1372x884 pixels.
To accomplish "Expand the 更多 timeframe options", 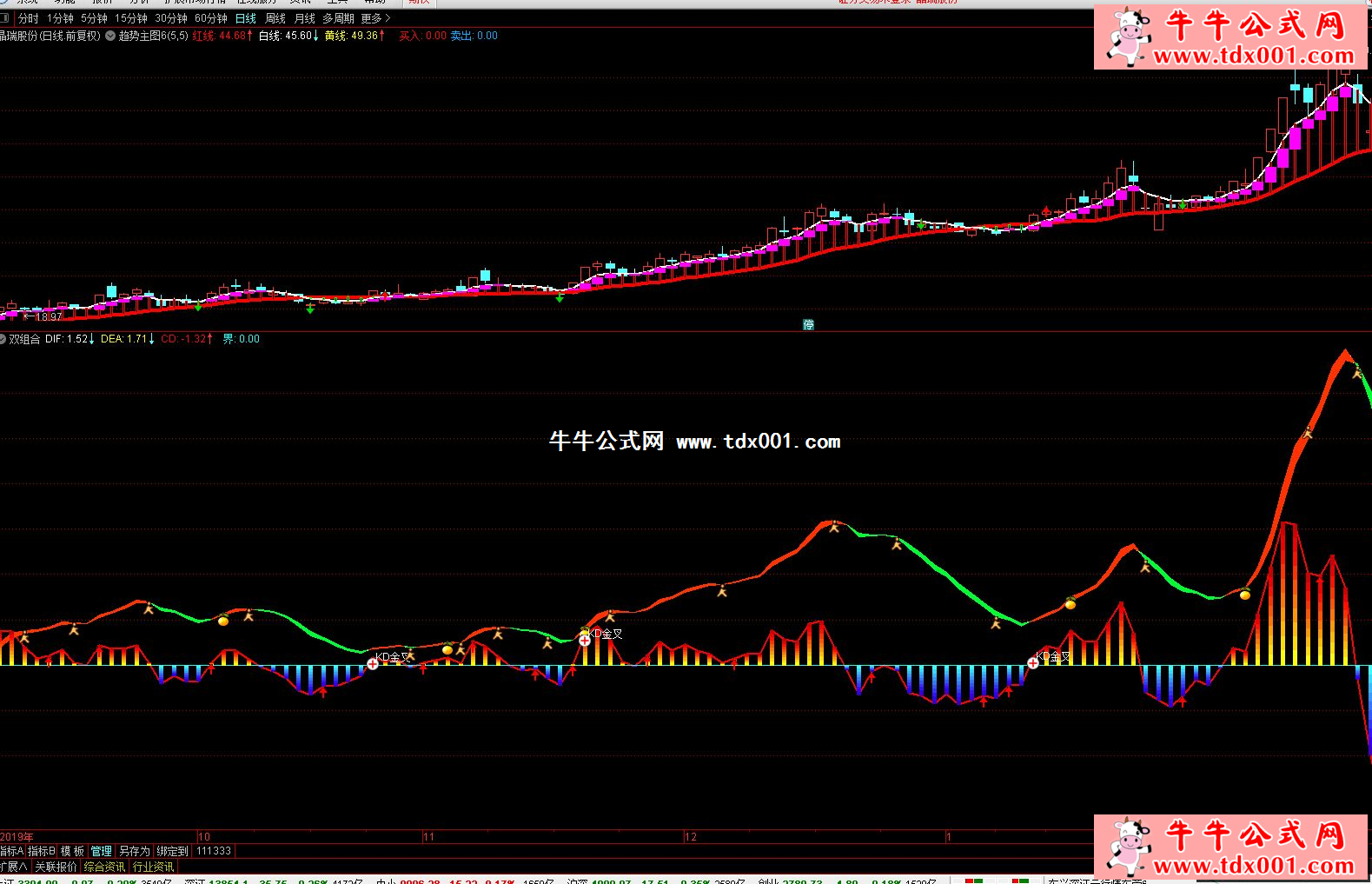I will tap(375, 18).
